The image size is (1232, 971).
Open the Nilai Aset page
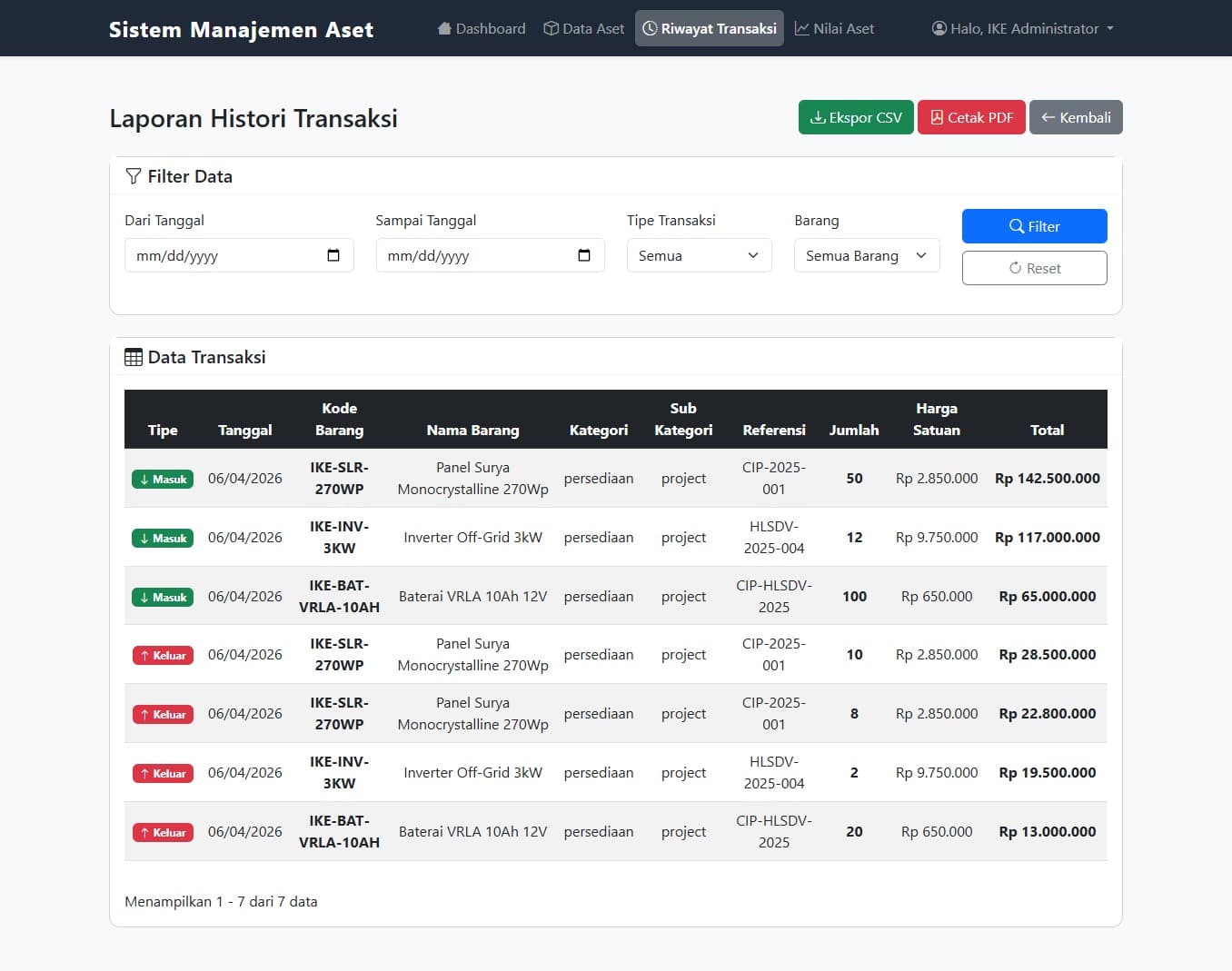834,28
